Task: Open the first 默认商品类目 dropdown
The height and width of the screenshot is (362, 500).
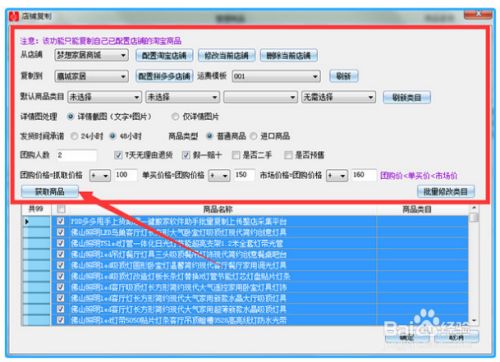Action: point(104,97)
